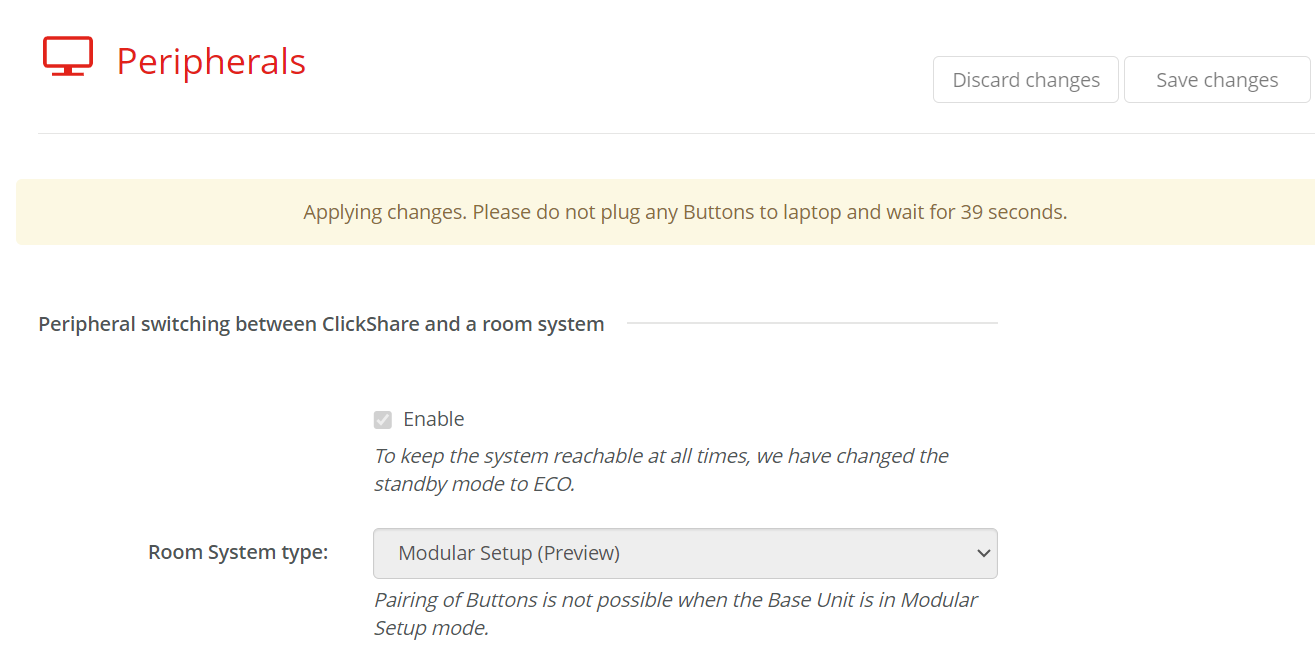The width and height of the screenshot is (1315, 665).
Task: Click the ClickShare monitor glyph at top left
Action: click(66, 56)
